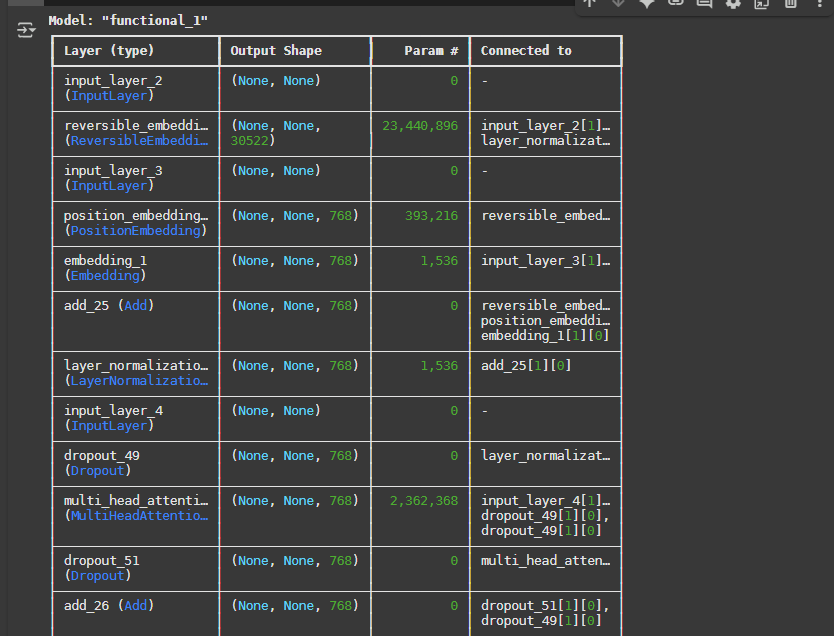Image resolution: width=834 pixels, height=636 pixels.
Task: Select the input_layer_4 layer name
Action: pos(113,411)
